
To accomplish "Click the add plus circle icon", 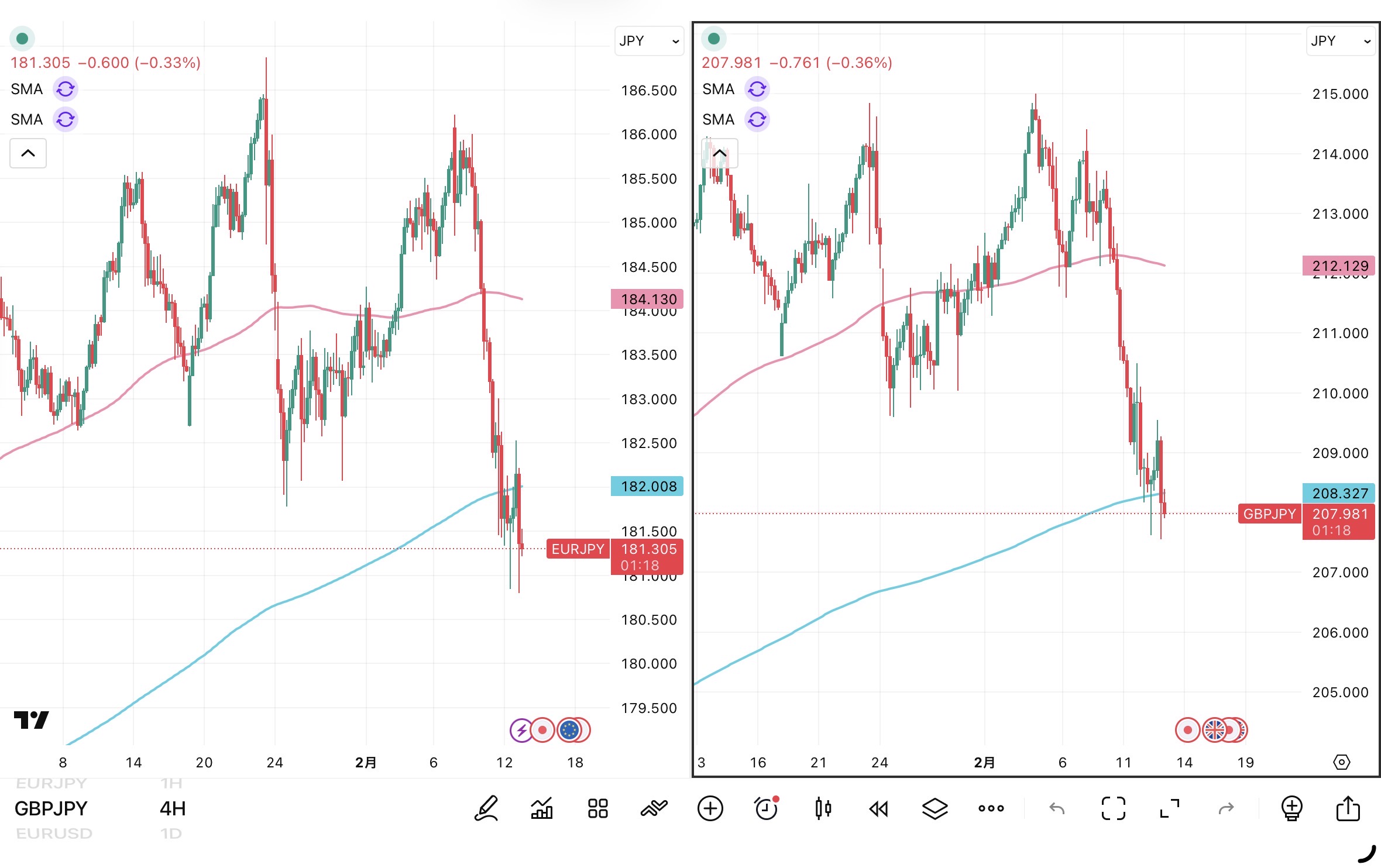I will coord(710,808).
